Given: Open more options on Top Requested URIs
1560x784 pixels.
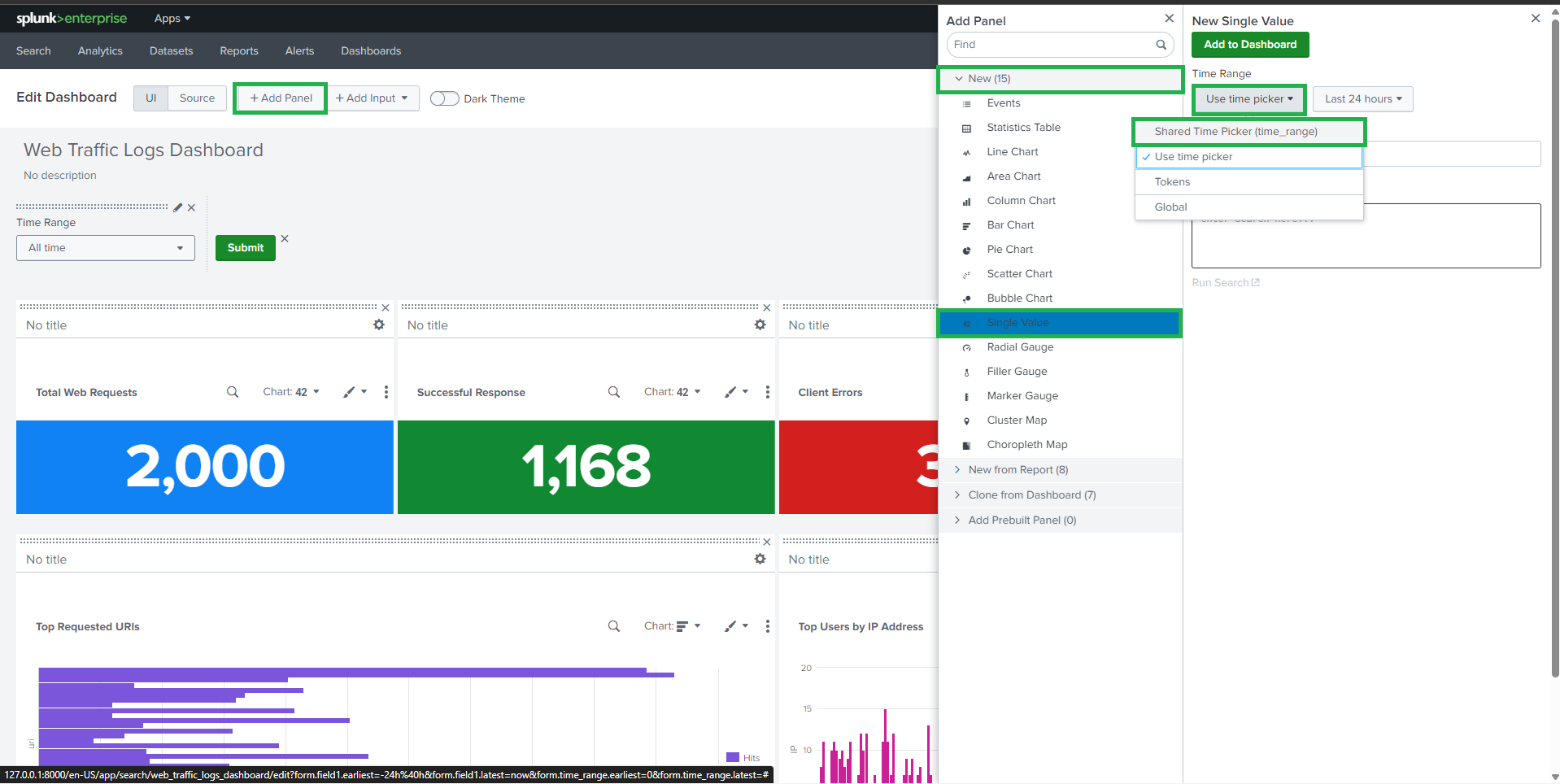Looking at the screenshot, I should (x=767, y=626).
